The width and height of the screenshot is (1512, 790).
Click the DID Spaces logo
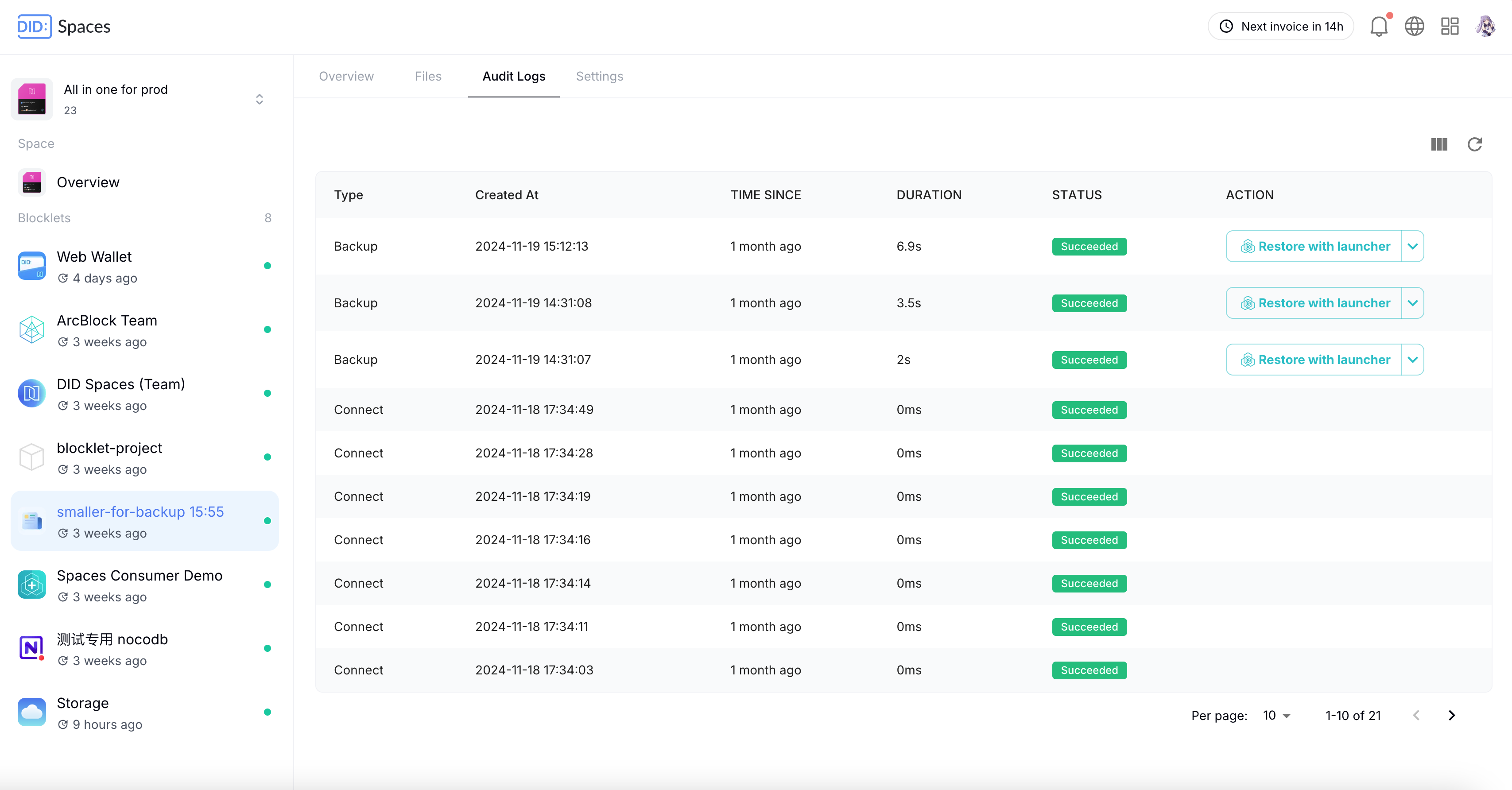pyautogui.click(x=63, y=27)
